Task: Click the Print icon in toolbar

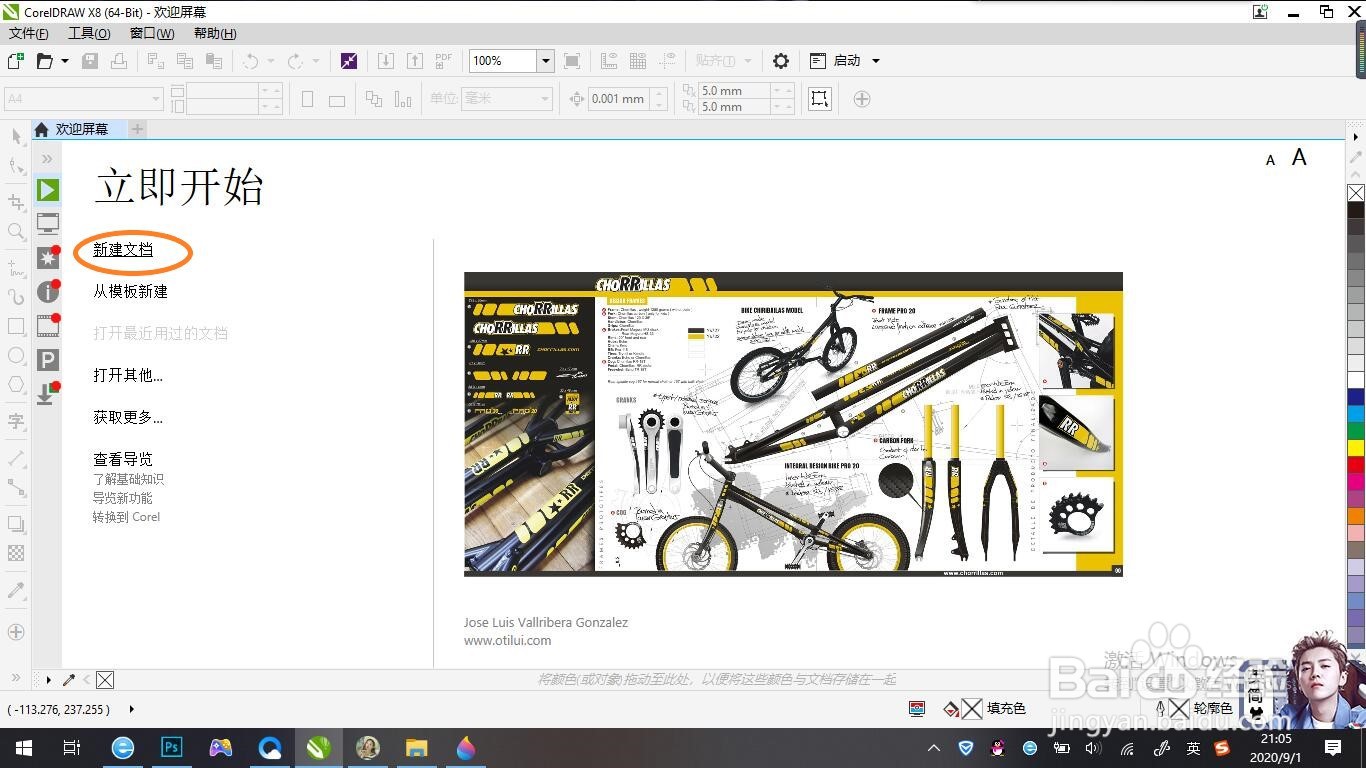Action: pos(118,61)
